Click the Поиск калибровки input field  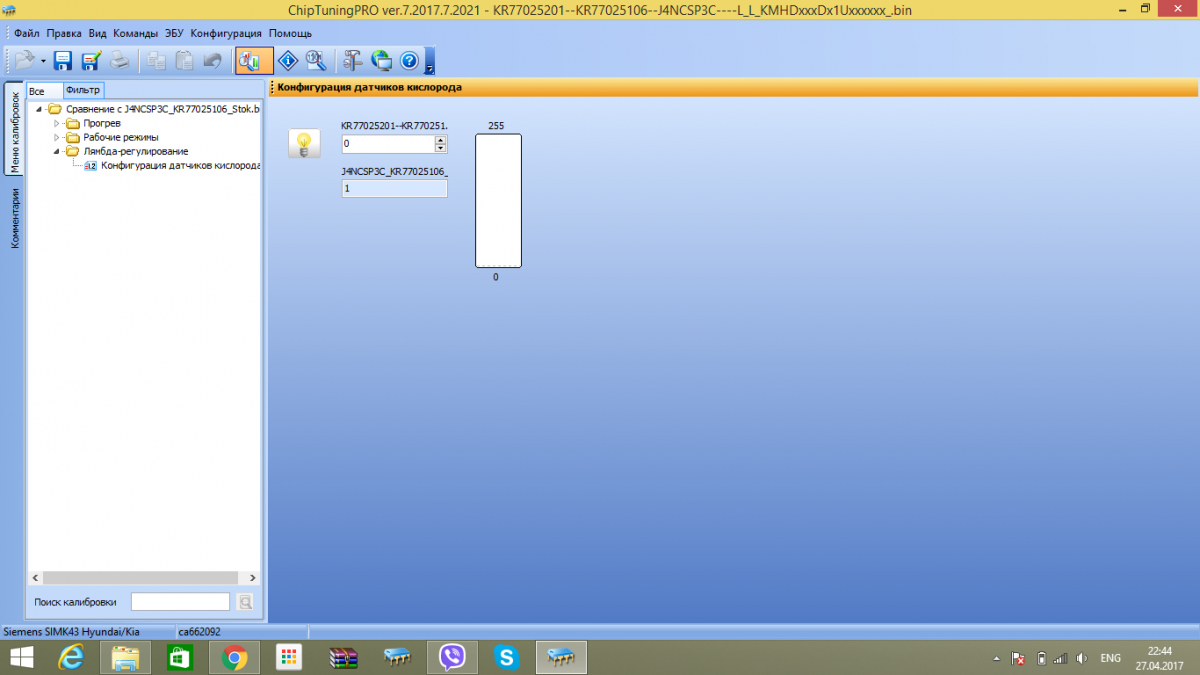[x=180, y=602]
